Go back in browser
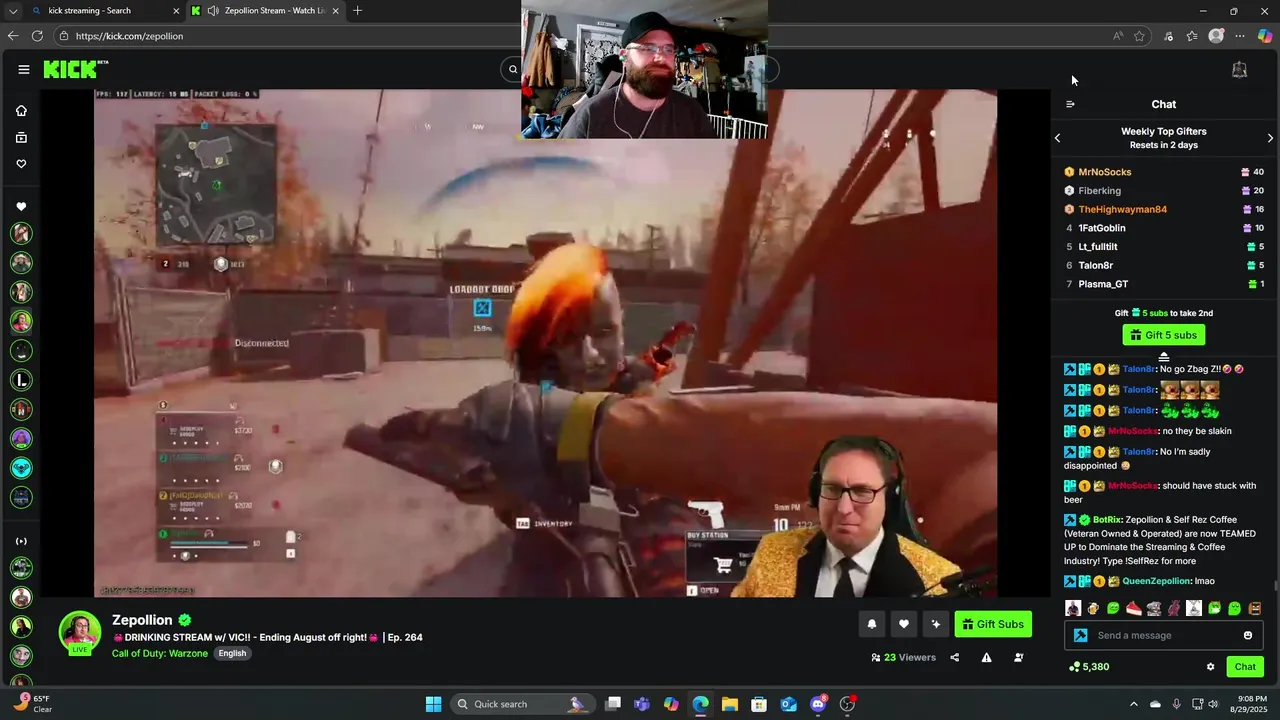This screenshot has height=720, width=1280. (x=12, y=36)
